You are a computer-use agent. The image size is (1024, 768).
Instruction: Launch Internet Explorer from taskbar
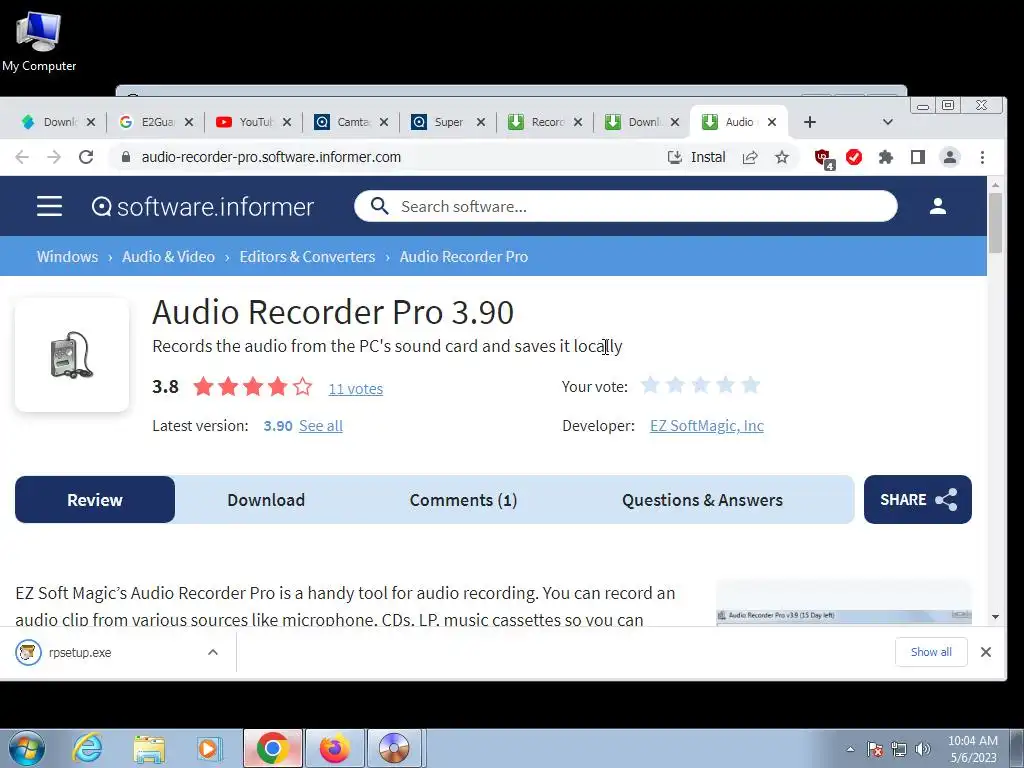pos(88,748)
